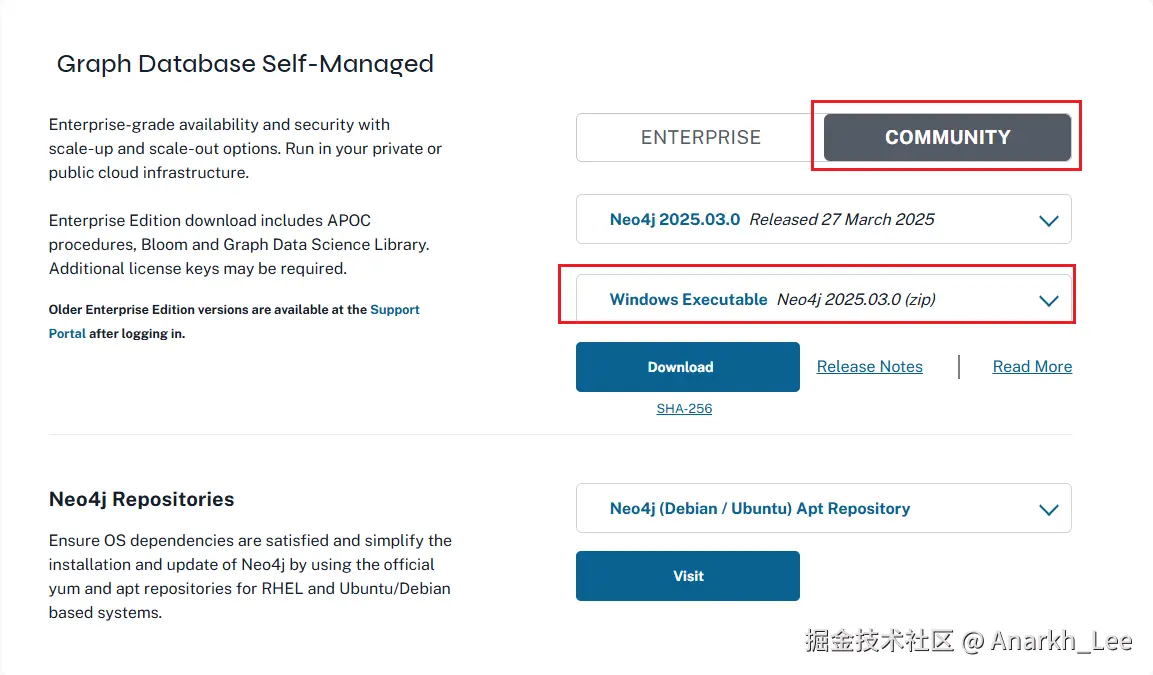1153x675 pixels.
Task: Click the Enterprise-grade availability description paragraph
Action: [x=245, y=148]
